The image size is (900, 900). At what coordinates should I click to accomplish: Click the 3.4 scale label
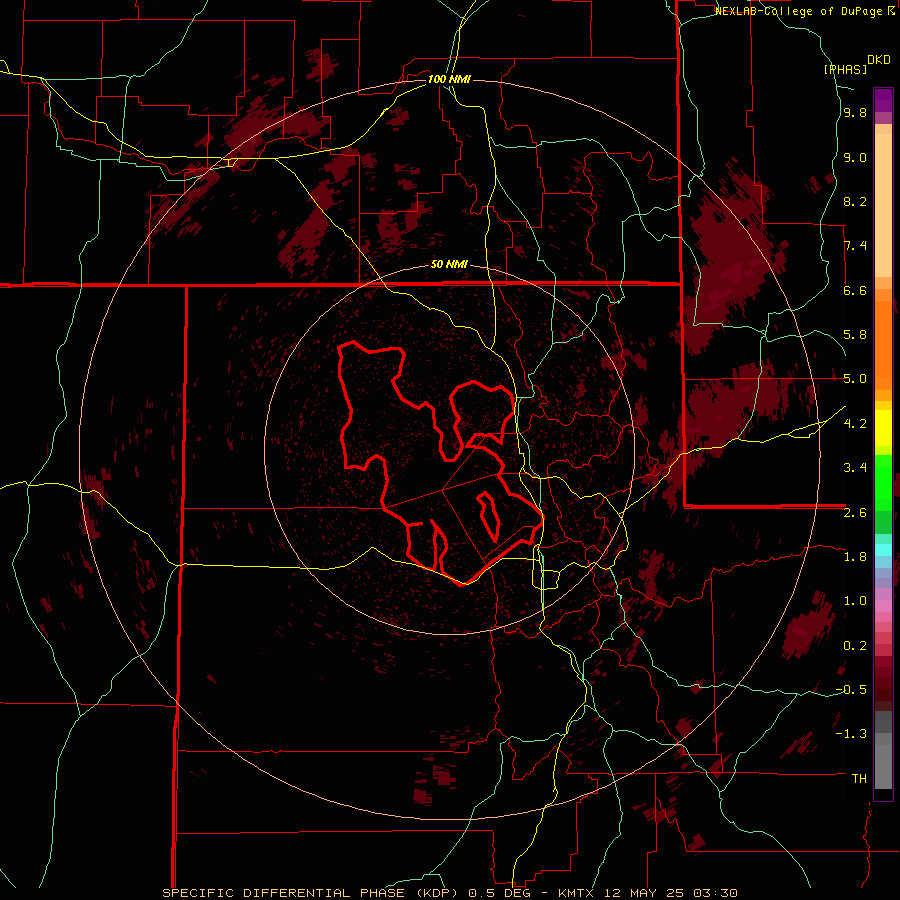point(855,468)
